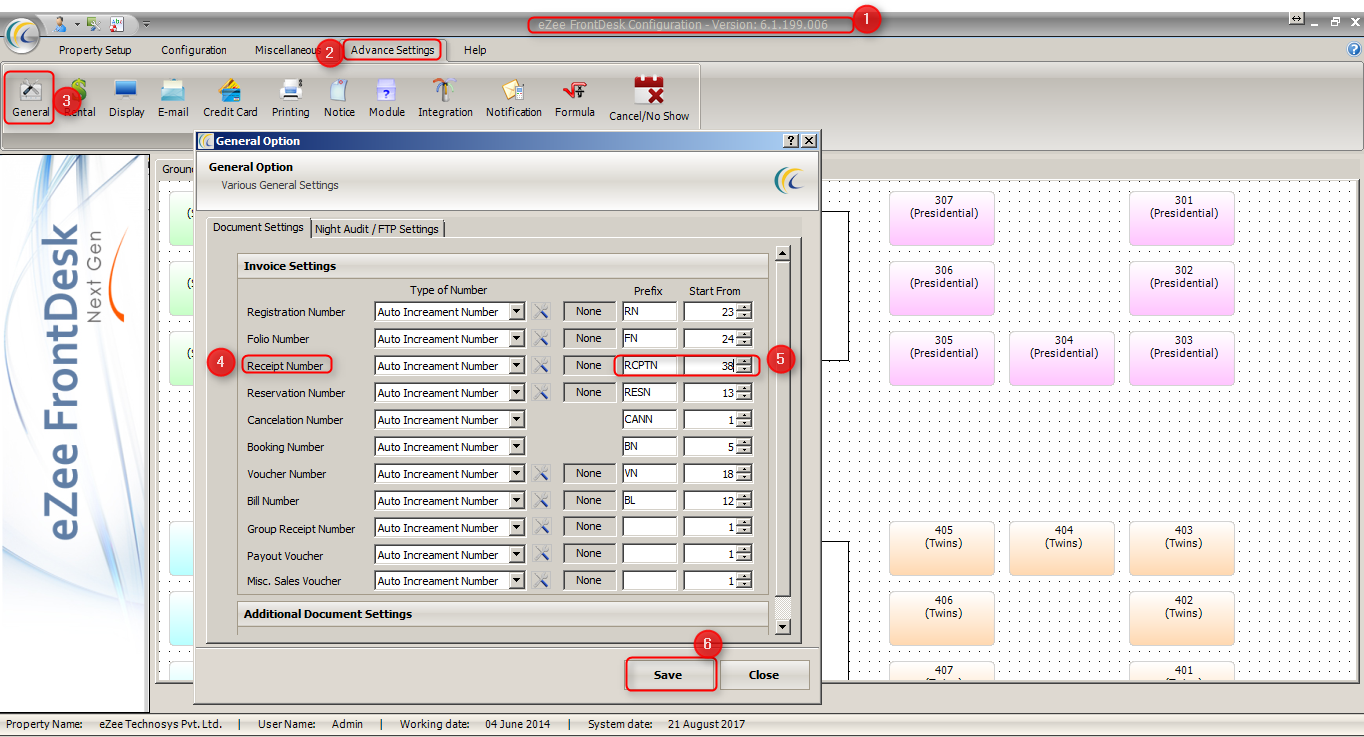Select room 307 Presidential tile
Screen dimensions: 1364x737
pos(944,218)
